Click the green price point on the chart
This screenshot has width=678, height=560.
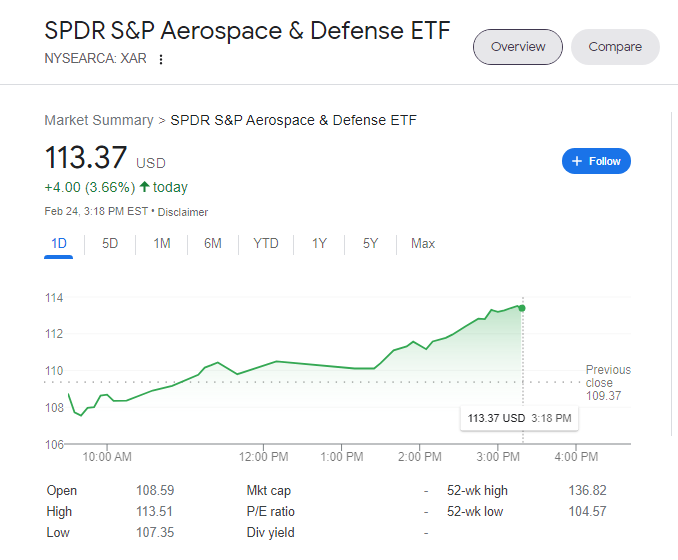pos(522,307)
